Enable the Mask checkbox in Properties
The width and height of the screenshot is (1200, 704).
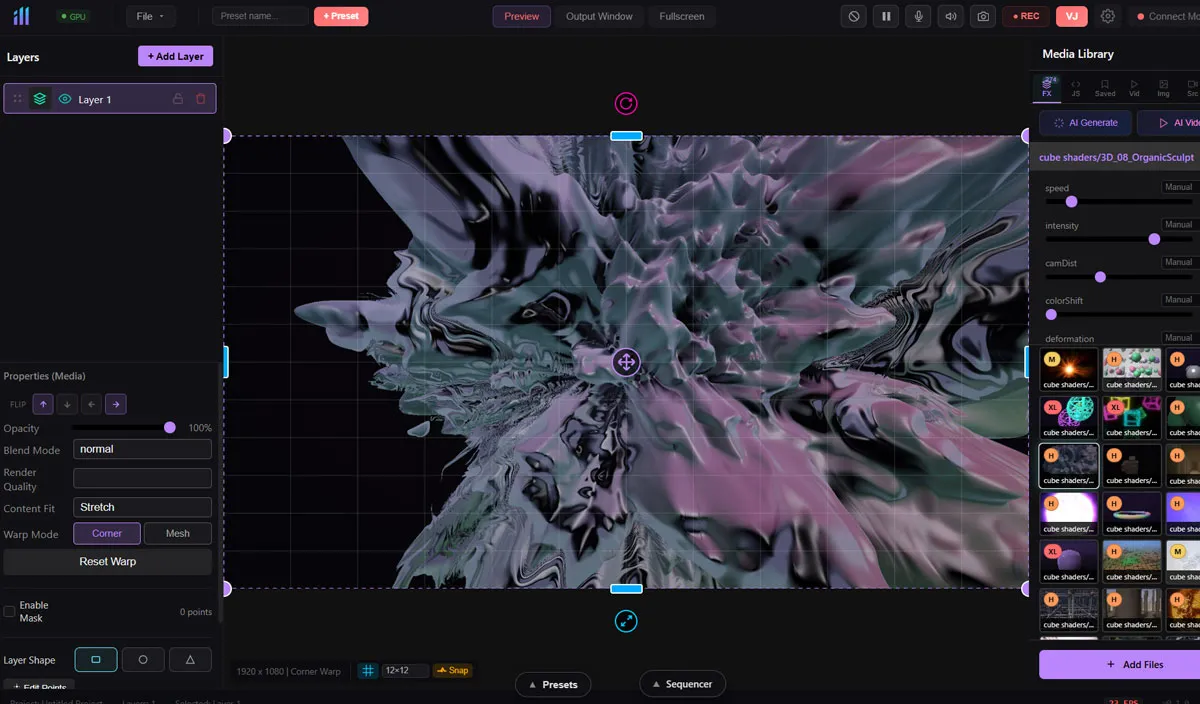[x=10, y=610]
